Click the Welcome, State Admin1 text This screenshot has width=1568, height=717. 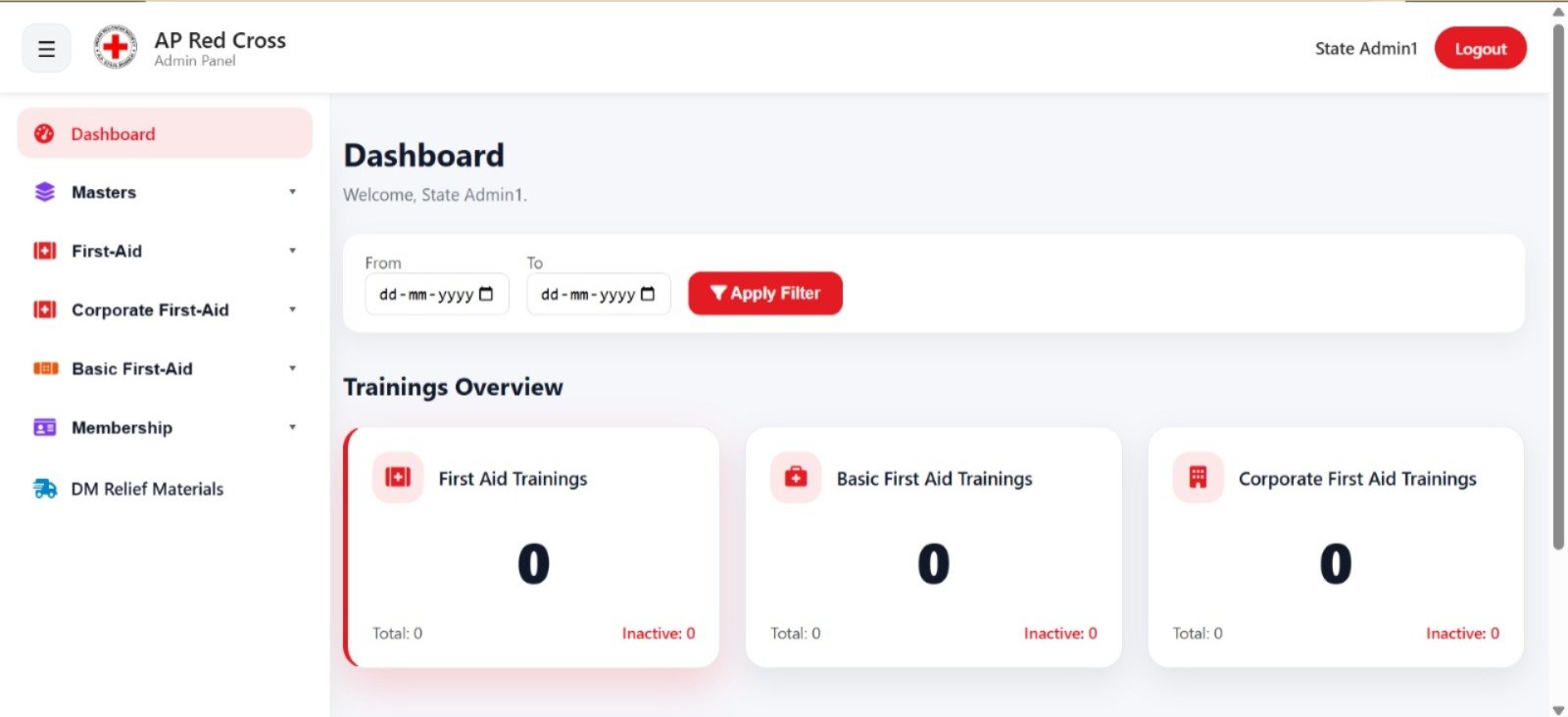pos(435,195)
